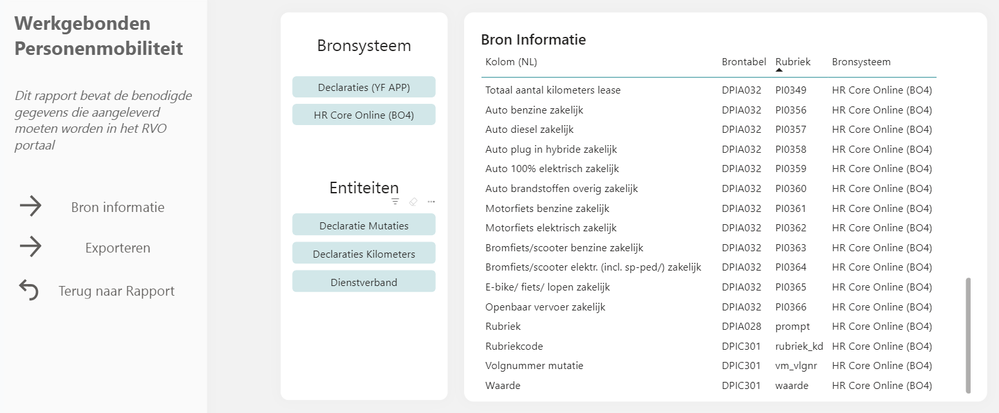This screenshot has width=999, height=413.
Task: Go to the Exporteren page
Action: pyautogui.click(x=118, y=248)
